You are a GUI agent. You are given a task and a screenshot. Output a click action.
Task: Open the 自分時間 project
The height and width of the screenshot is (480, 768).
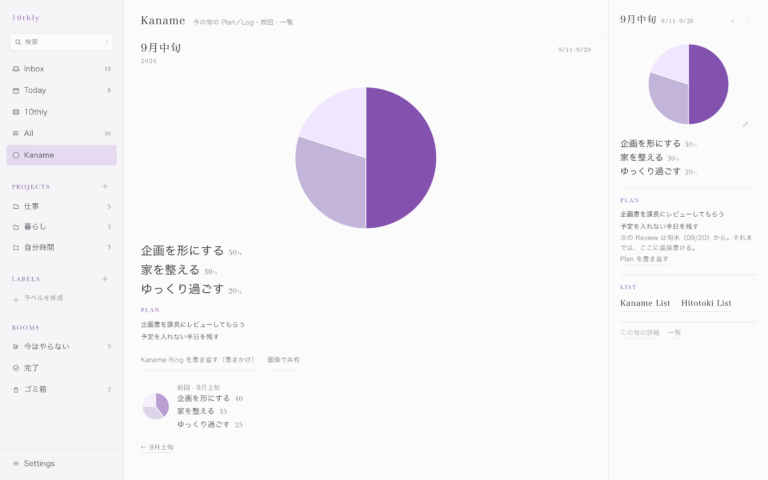(62, 247)
